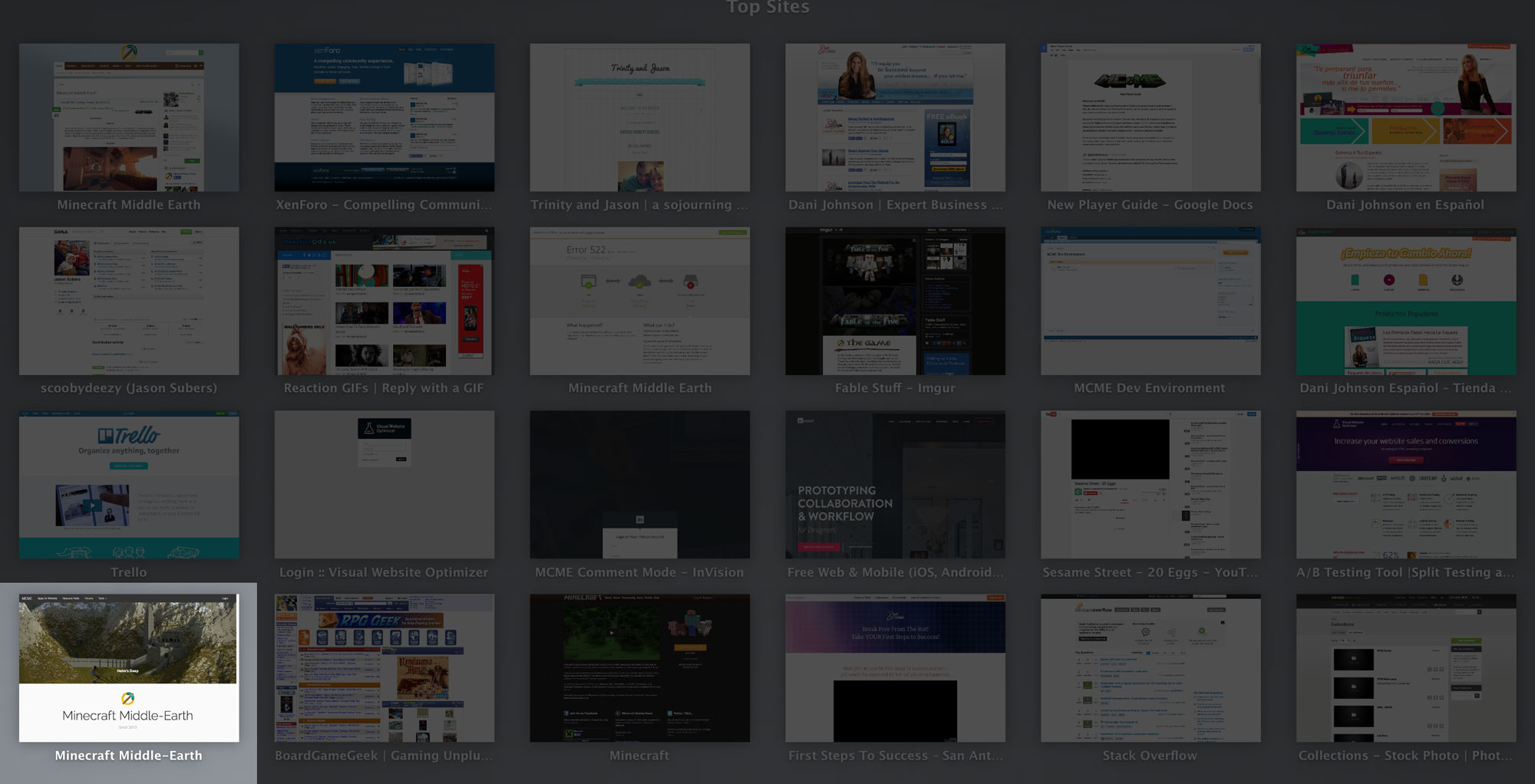Open Login Visual Website Optimizer thumbnail
This screenshot has width=1535, height=784.
click(x=385, y=485)
